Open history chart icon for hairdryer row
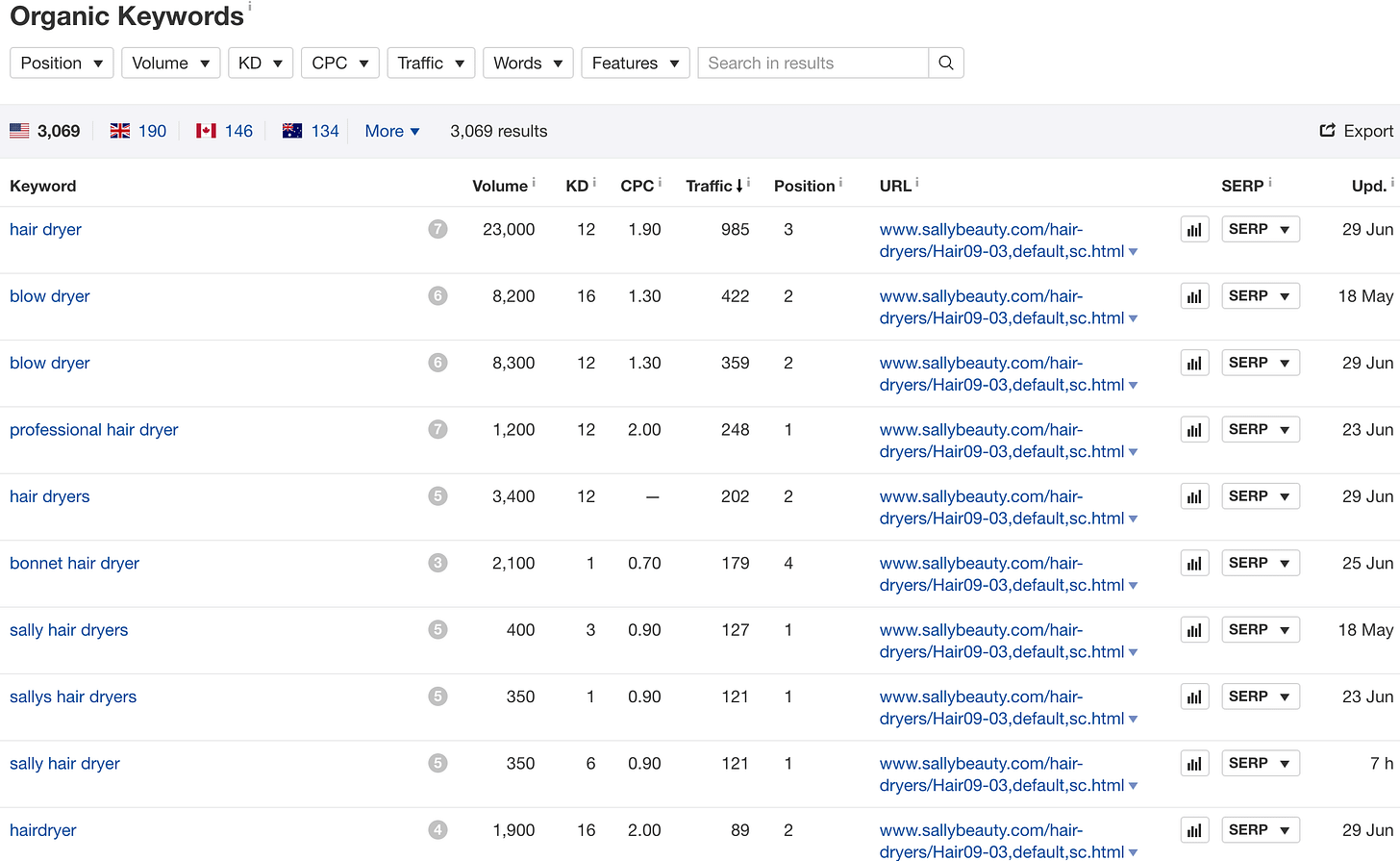Image resolution: width=1400 pixels, height=861 pixels. [1194, 830]
